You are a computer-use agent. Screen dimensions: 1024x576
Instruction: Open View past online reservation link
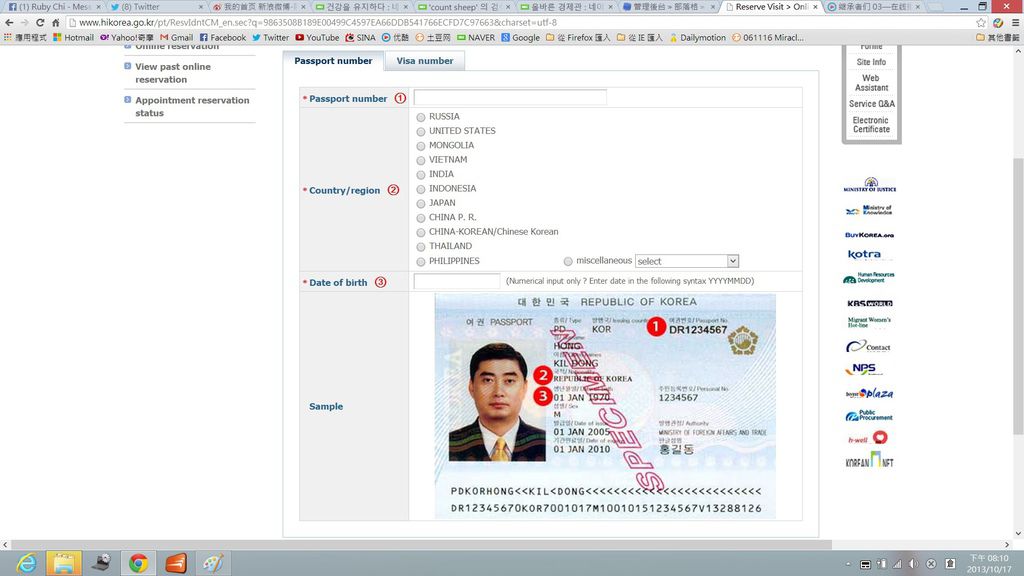pyautogui.click(x=173, y=73)
